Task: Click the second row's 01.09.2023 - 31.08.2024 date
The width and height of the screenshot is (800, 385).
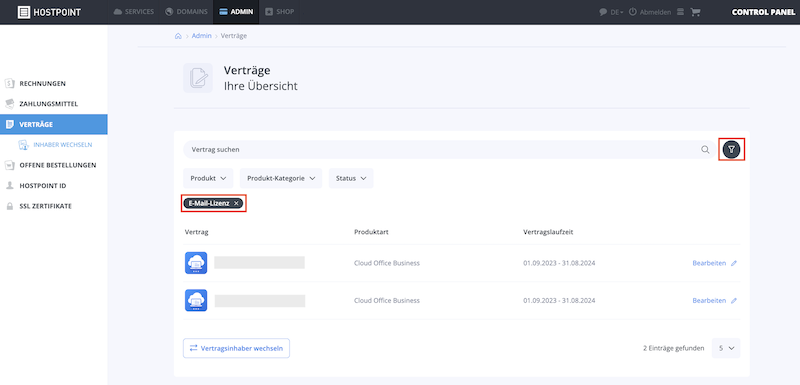Action: tap(559, 300)
